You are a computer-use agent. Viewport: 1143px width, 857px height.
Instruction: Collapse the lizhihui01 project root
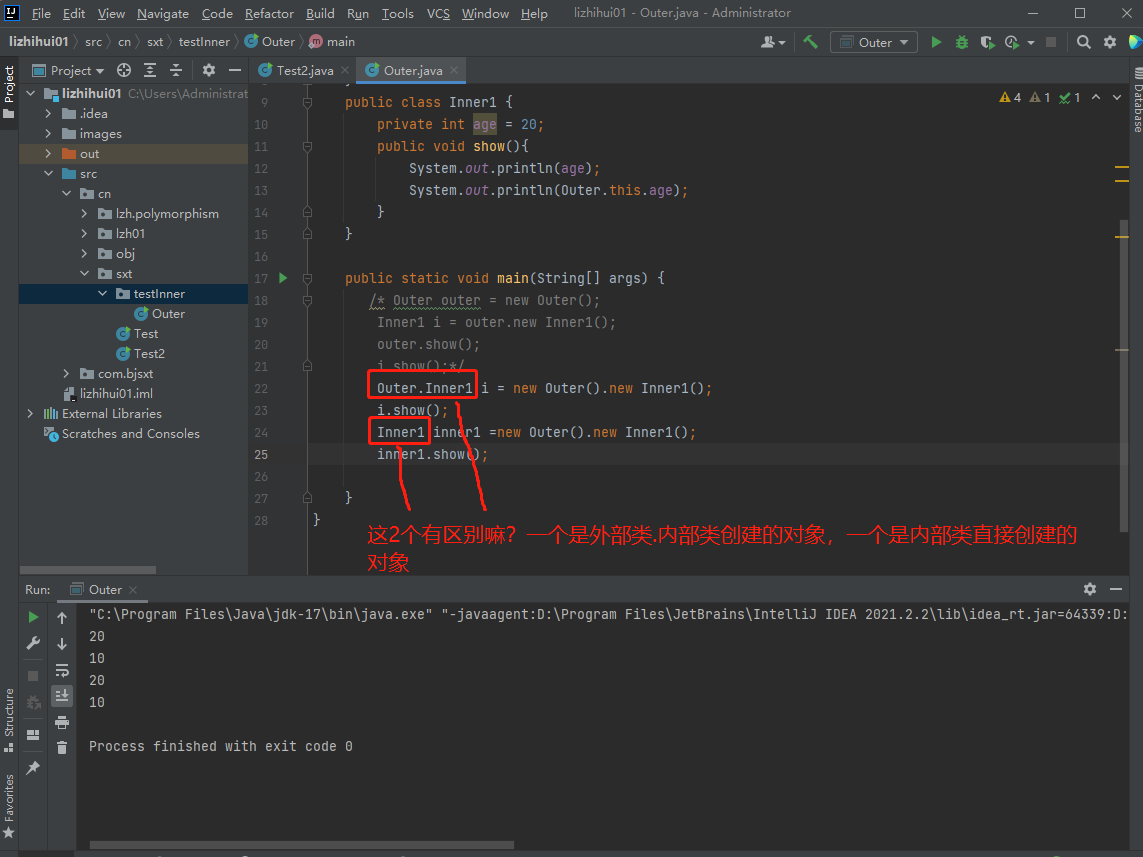point(31,93)
